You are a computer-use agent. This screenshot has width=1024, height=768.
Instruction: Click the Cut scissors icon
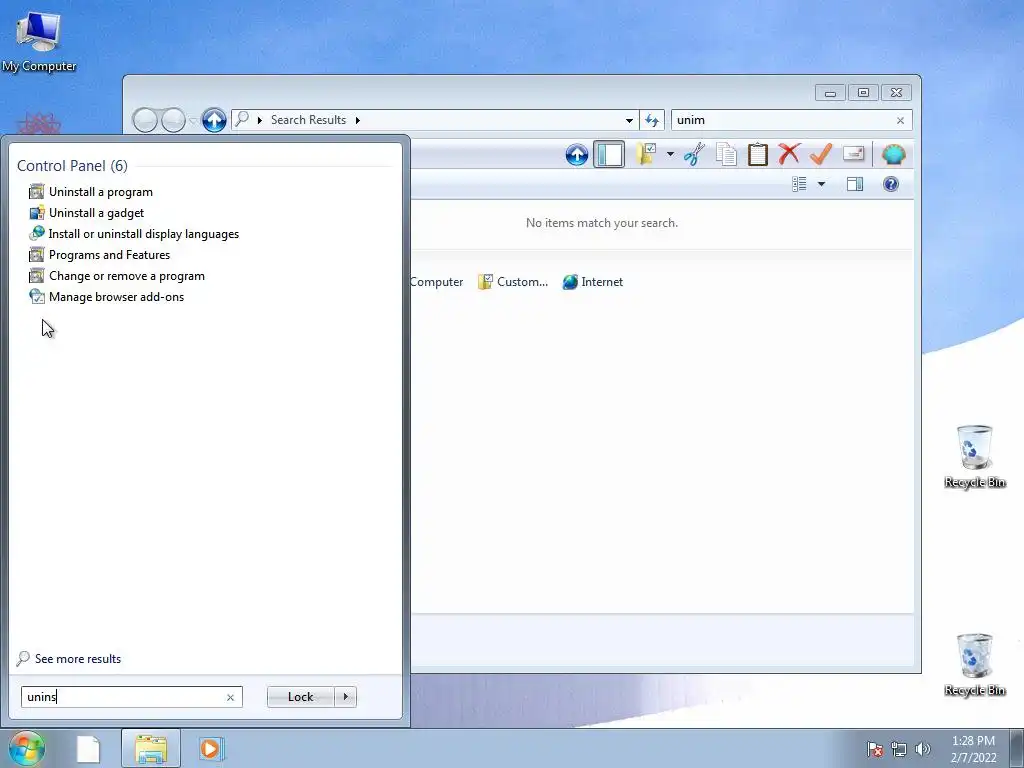694,155
